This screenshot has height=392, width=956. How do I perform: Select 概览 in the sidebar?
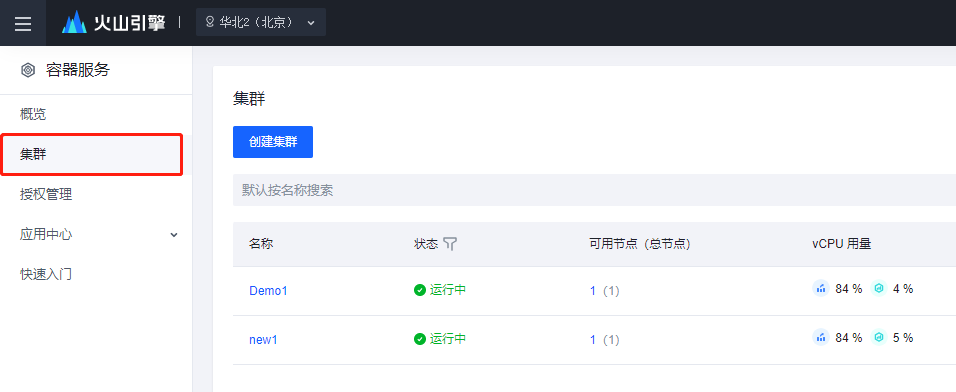(x=33, y=114)
